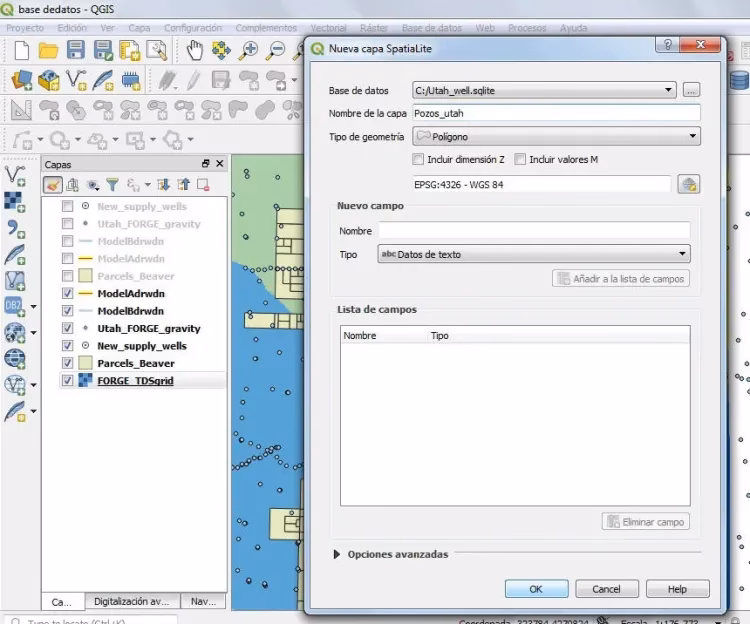The height and width of the screenshot is (624, 750).
Task: Click the Save Project floppy icon
Action: tap(76, 50)
